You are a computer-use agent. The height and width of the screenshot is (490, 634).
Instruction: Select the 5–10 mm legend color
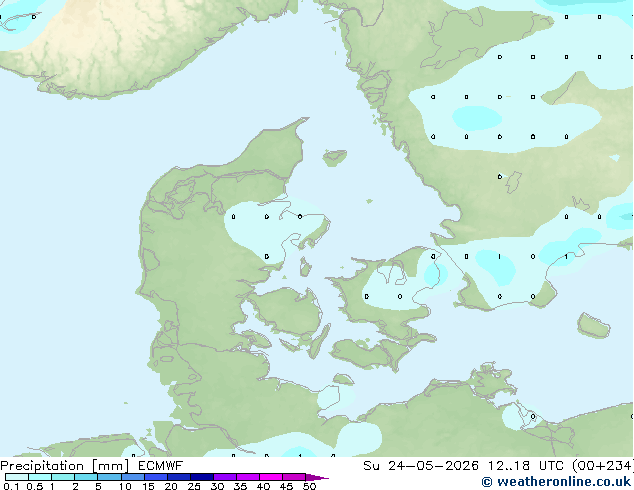tap(109, 477)
